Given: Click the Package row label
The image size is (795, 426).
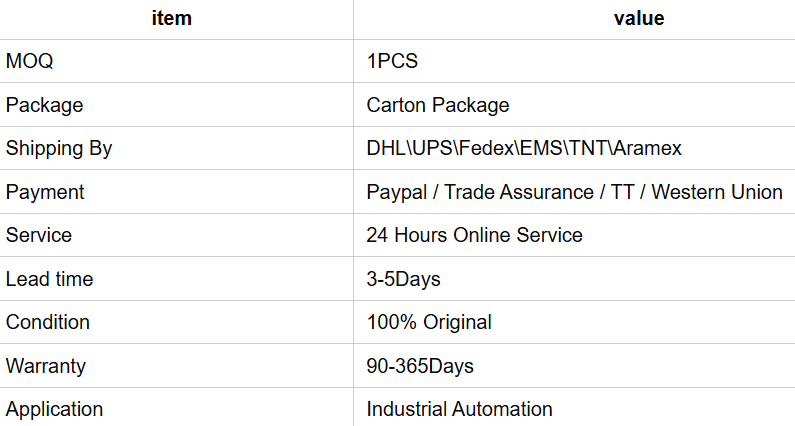Looking at the screenshot, I should pyautogui.click(x=44, y=105).
